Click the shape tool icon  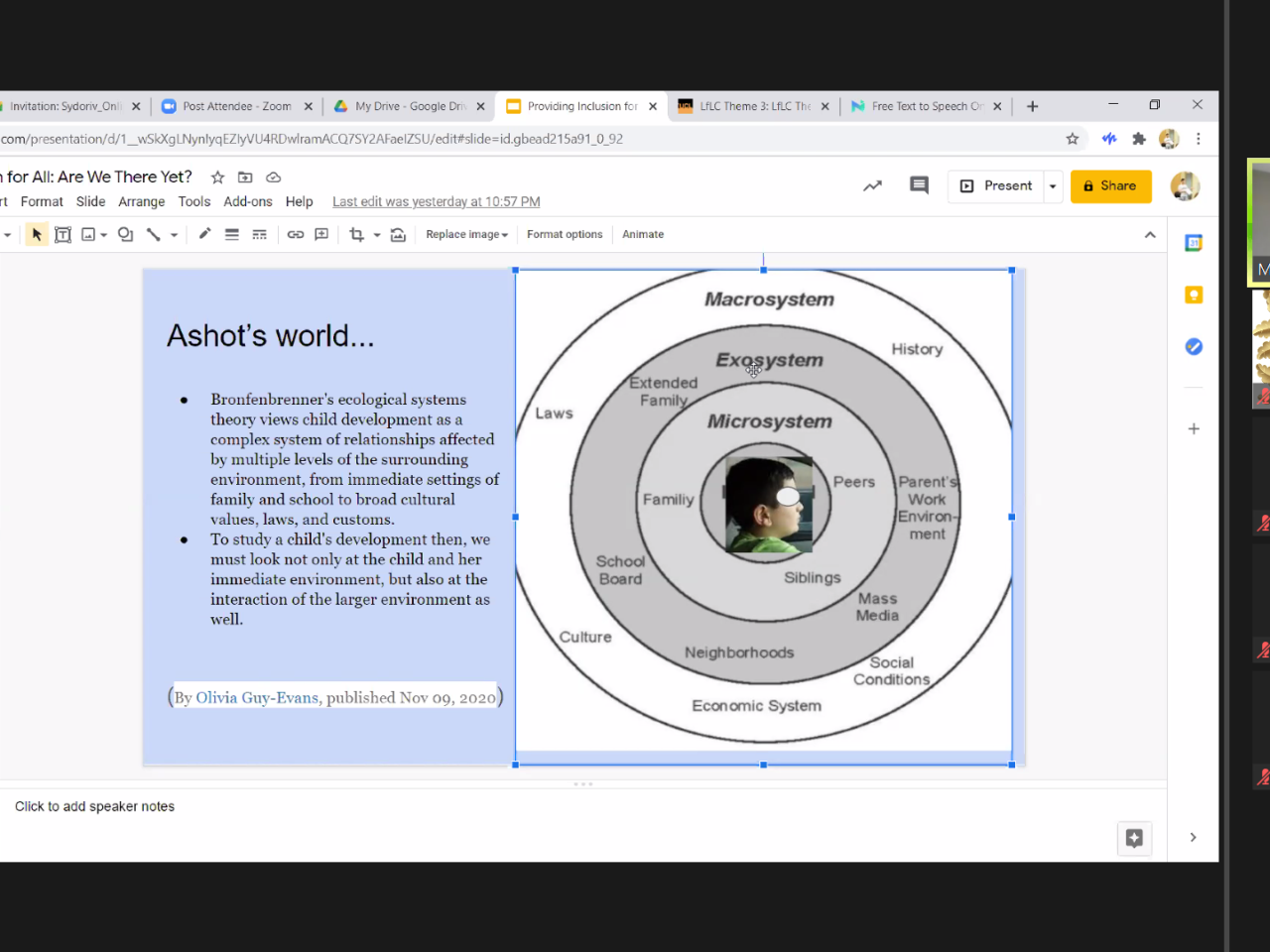pos(125,235)
